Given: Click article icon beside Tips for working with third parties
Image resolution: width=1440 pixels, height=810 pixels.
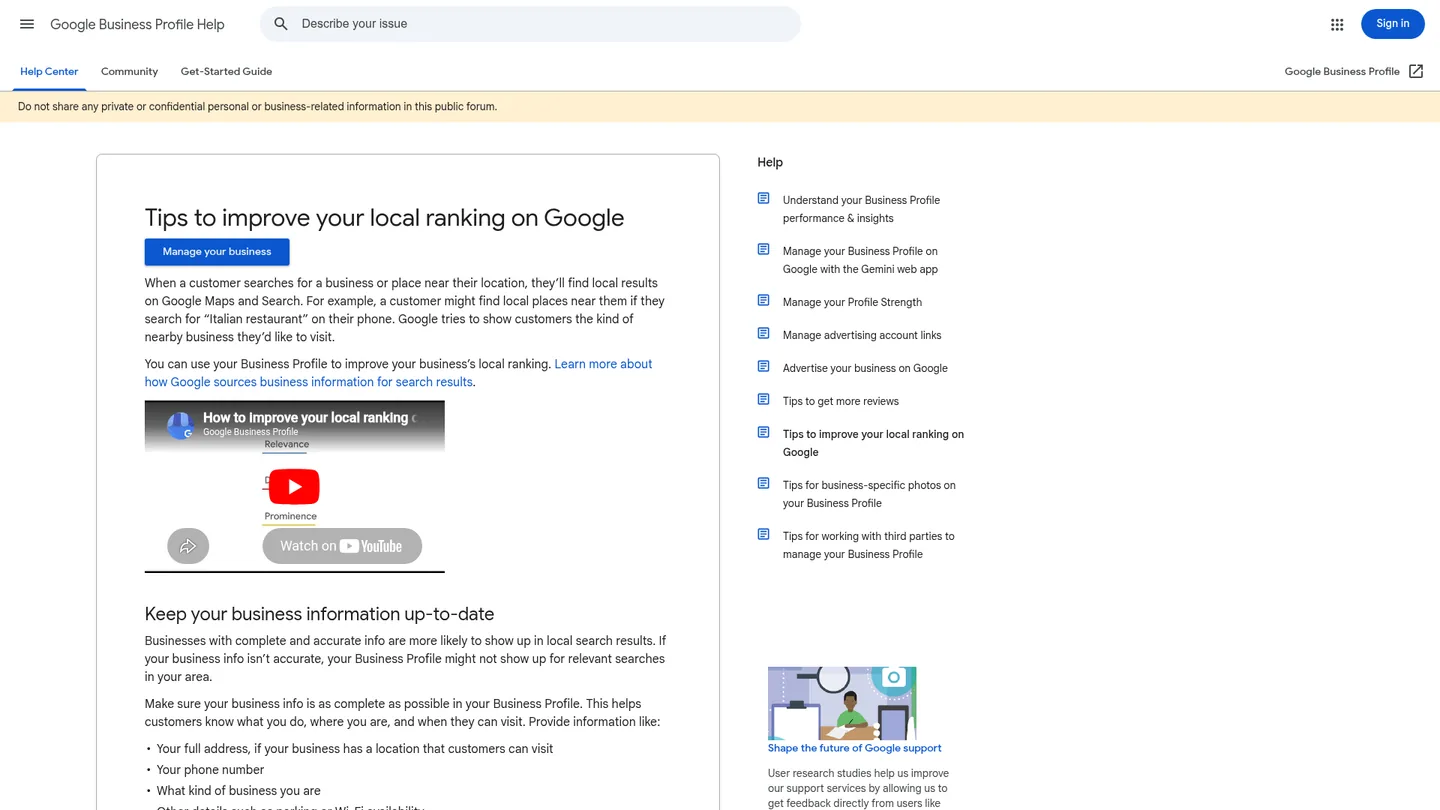Looking at the screenshot, I should point(763,535).
